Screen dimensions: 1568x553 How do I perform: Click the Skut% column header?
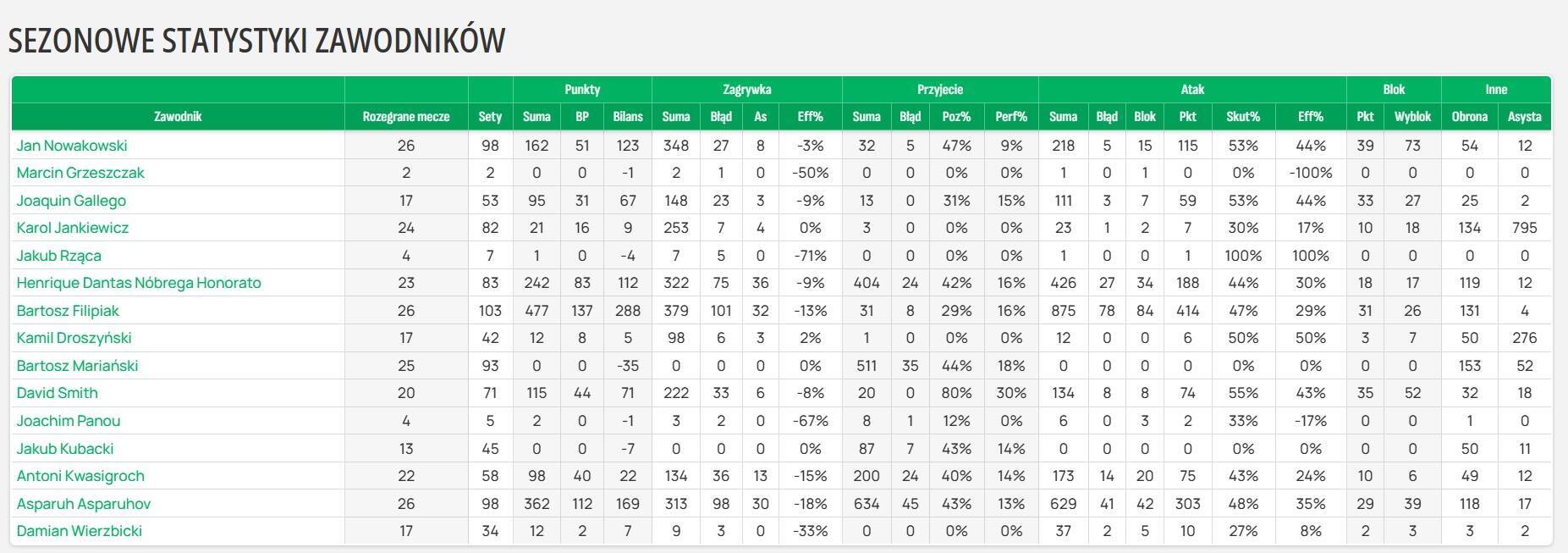pos(1243,117)
